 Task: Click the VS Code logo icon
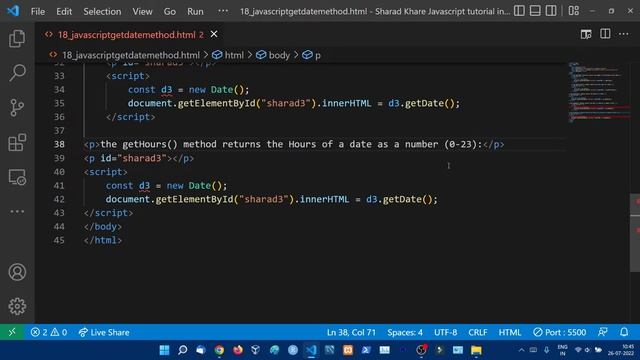tap(13, 11)
